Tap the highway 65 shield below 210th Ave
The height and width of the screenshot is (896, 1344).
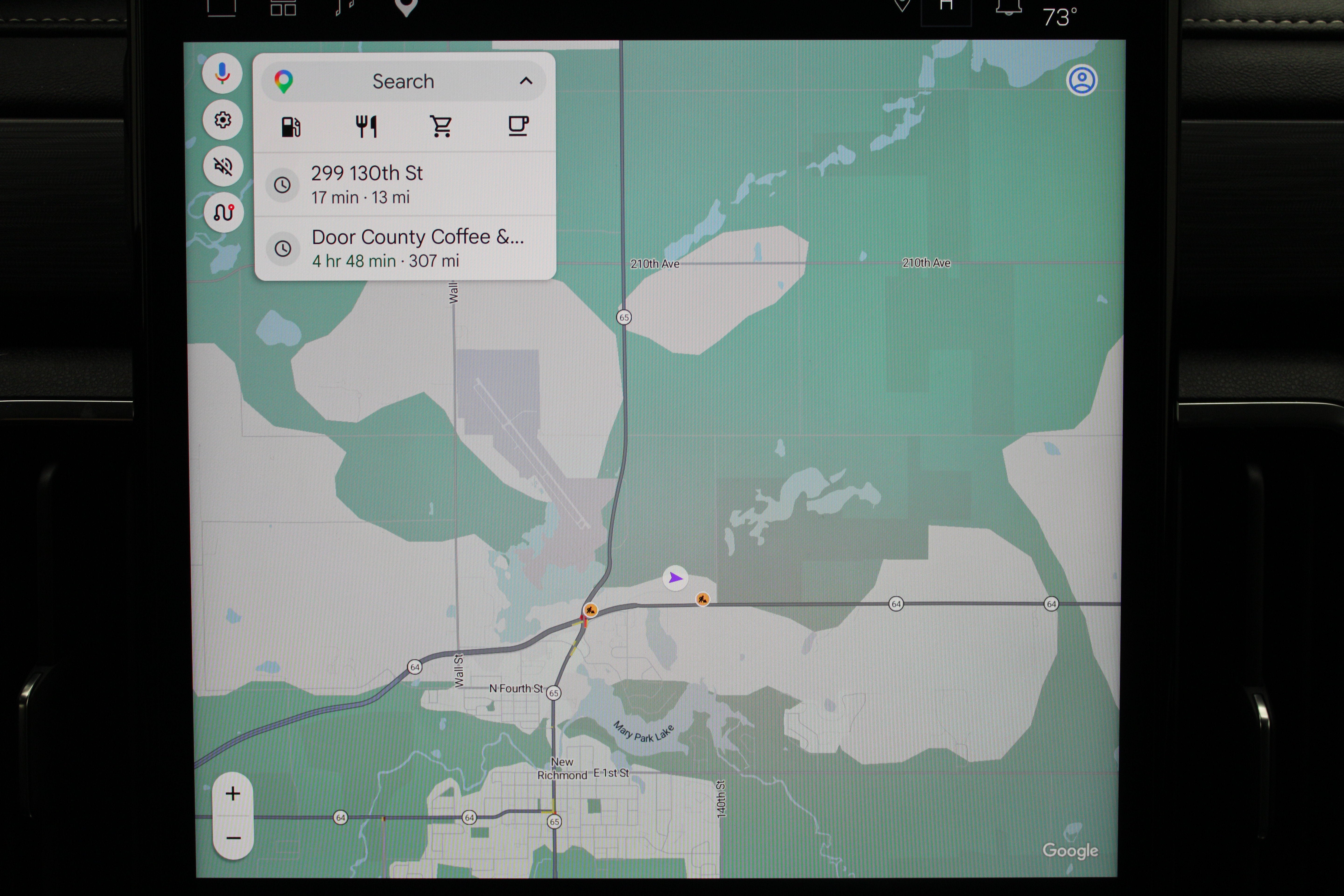point(624,317)
